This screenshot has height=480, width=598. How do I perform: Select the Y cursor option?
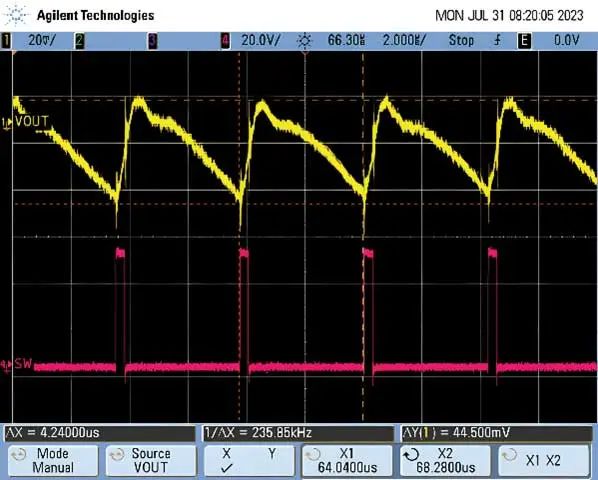point(272,454)
